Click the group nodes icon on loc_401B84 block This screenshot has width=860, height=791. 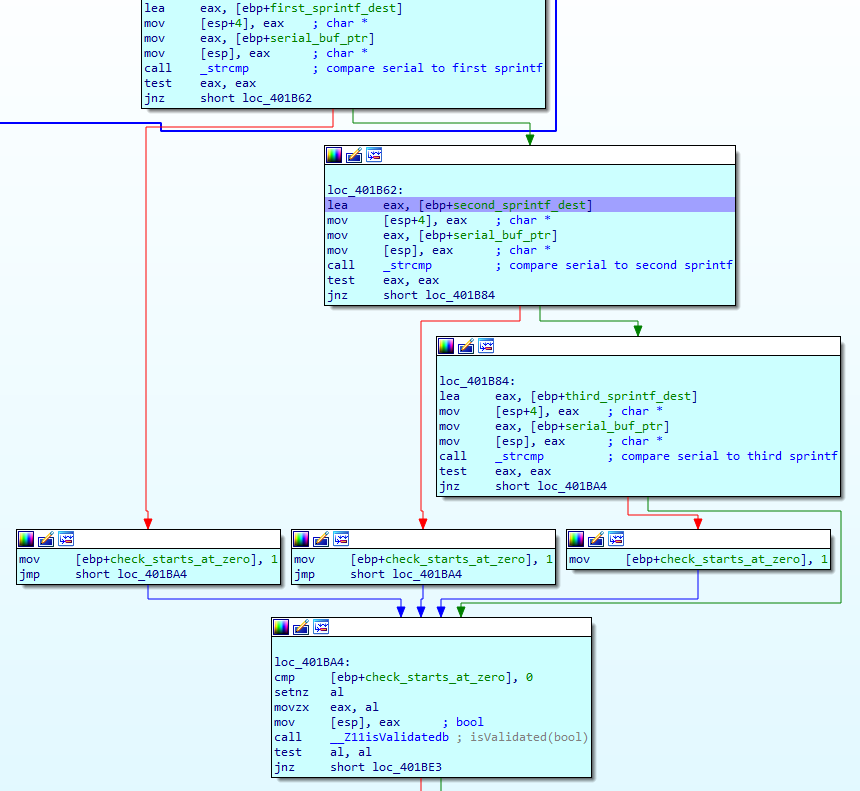pyautogui.click(x=486, y=346)
